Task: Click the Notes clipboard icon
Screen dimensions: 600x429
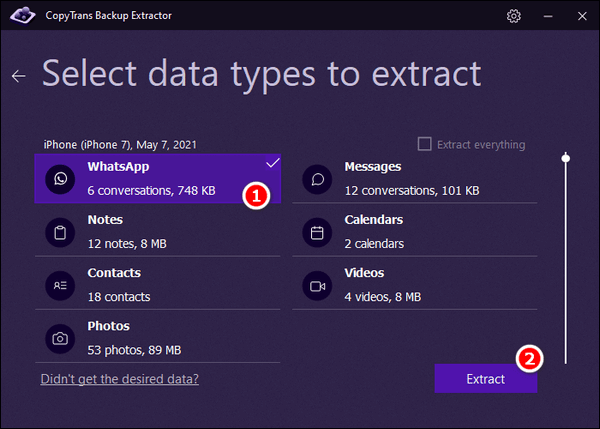Action: point(60,232)
